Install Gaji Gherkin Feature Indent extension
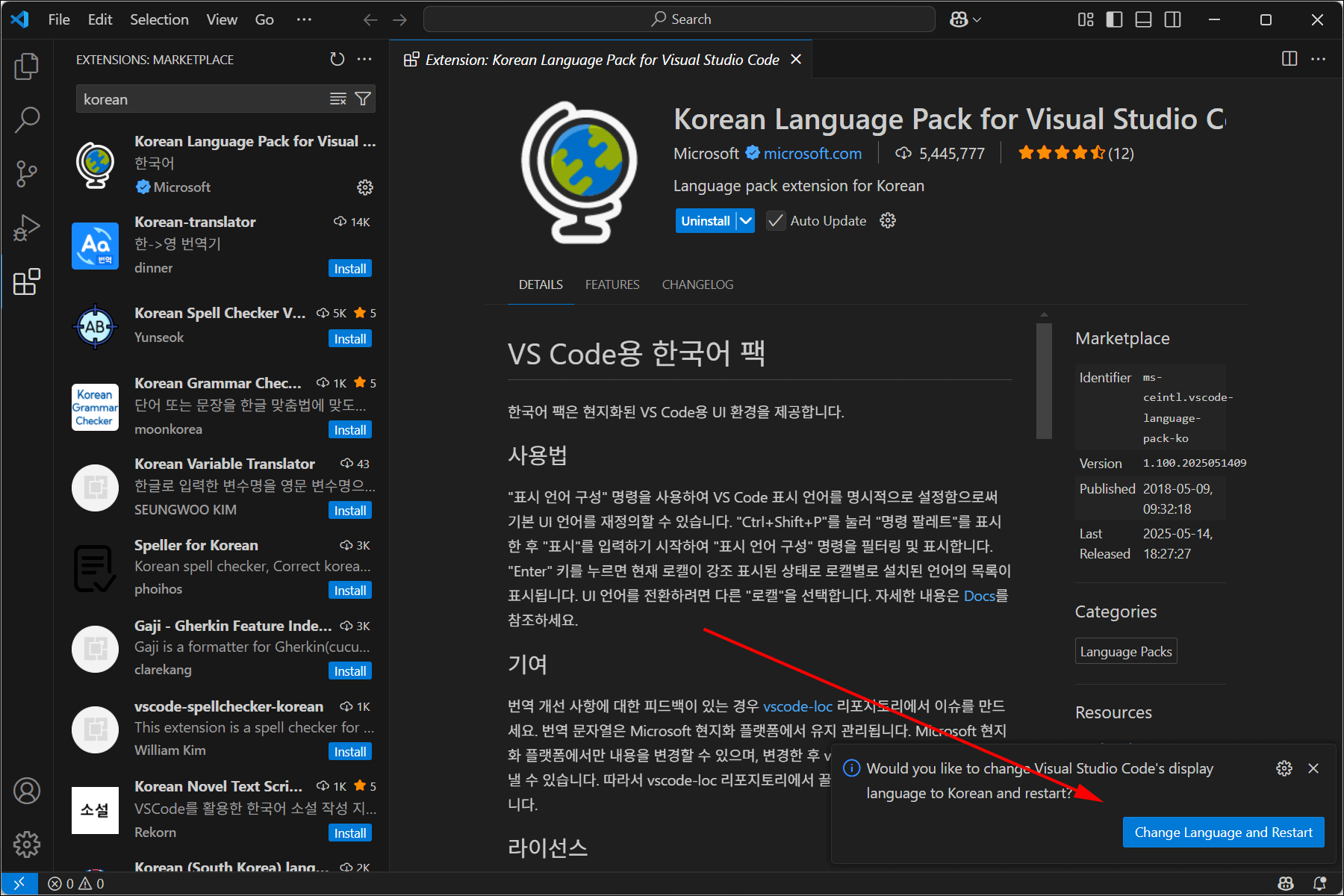 [350, 671]
